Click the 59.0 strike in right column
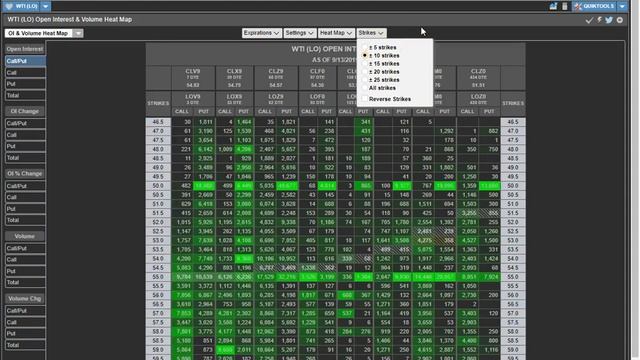Viewport: 640px width, 360px height. click(x=513, y=350)
